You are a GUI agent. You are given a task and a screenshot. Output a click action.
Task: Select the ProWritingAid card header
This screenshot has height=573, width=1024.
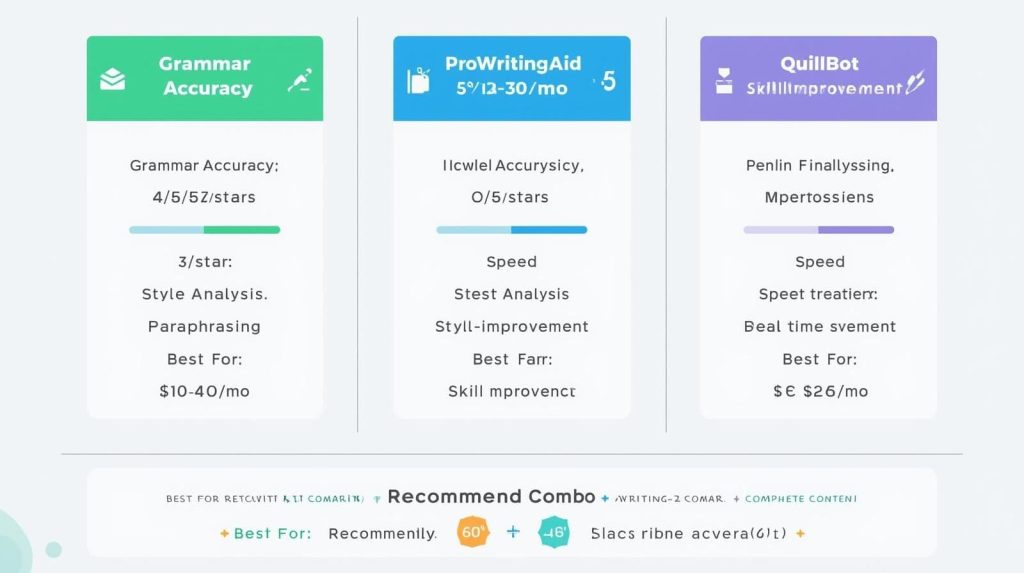511,78
